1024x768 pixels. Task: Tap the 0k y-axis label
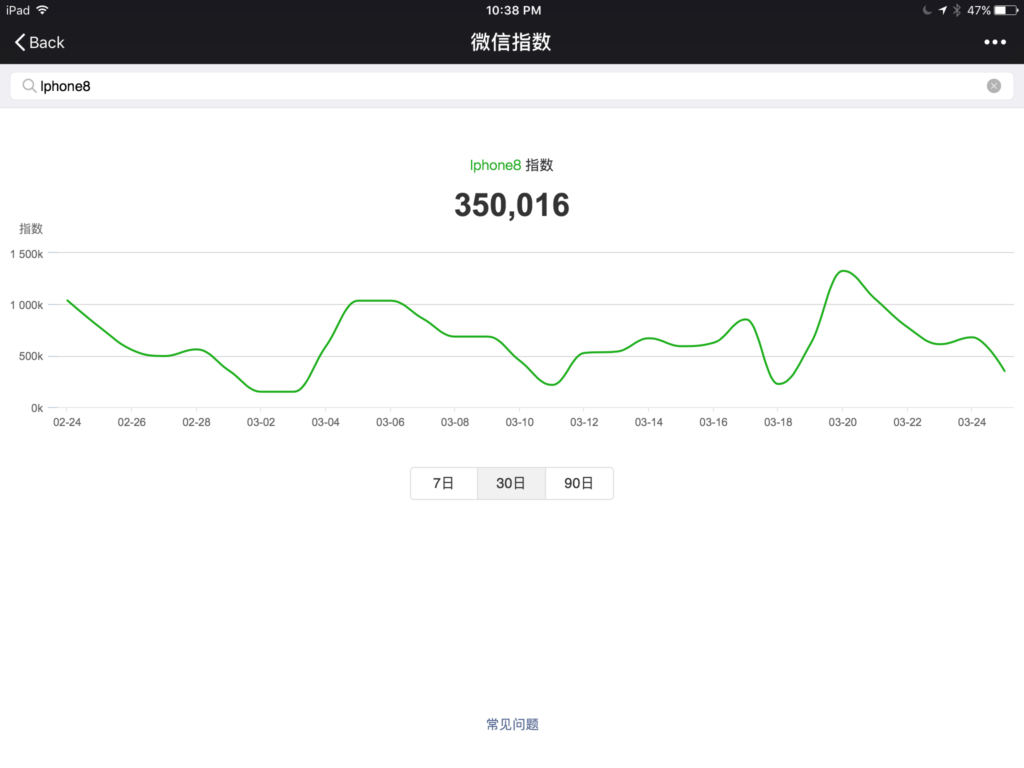coord(37,408)
